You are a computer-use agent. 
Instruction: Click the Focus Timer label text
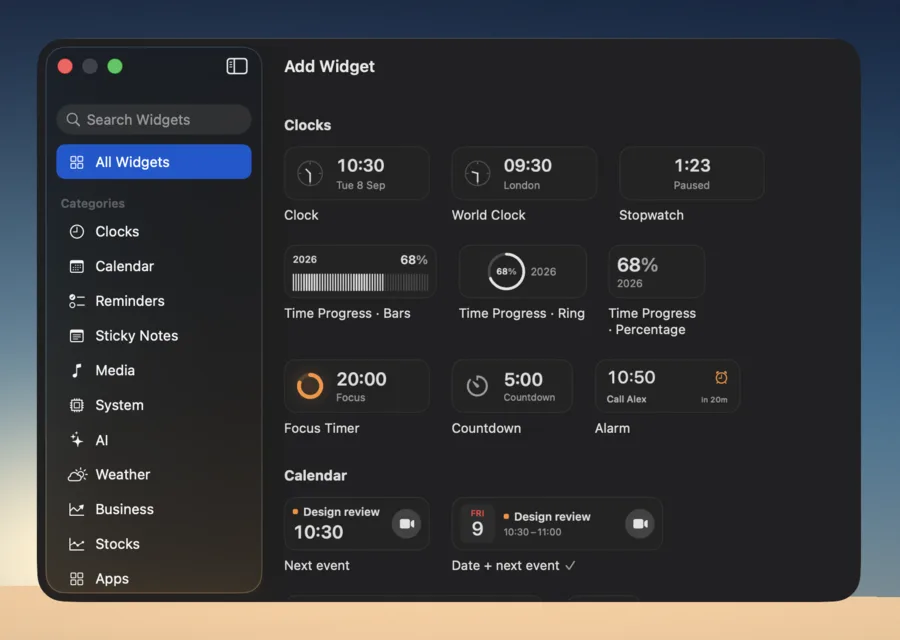click(x=322, y=428)
